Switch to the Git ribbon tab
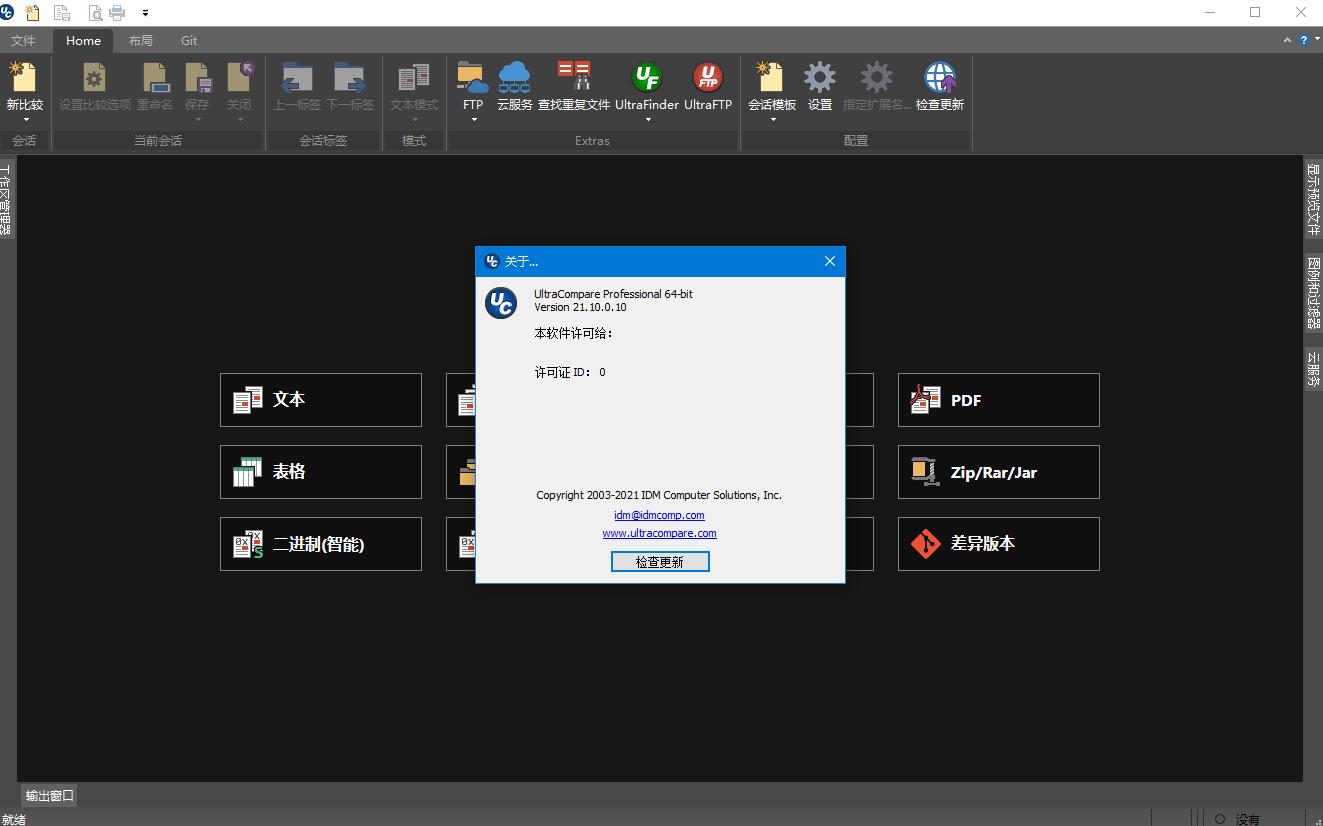 coord(189,41)
